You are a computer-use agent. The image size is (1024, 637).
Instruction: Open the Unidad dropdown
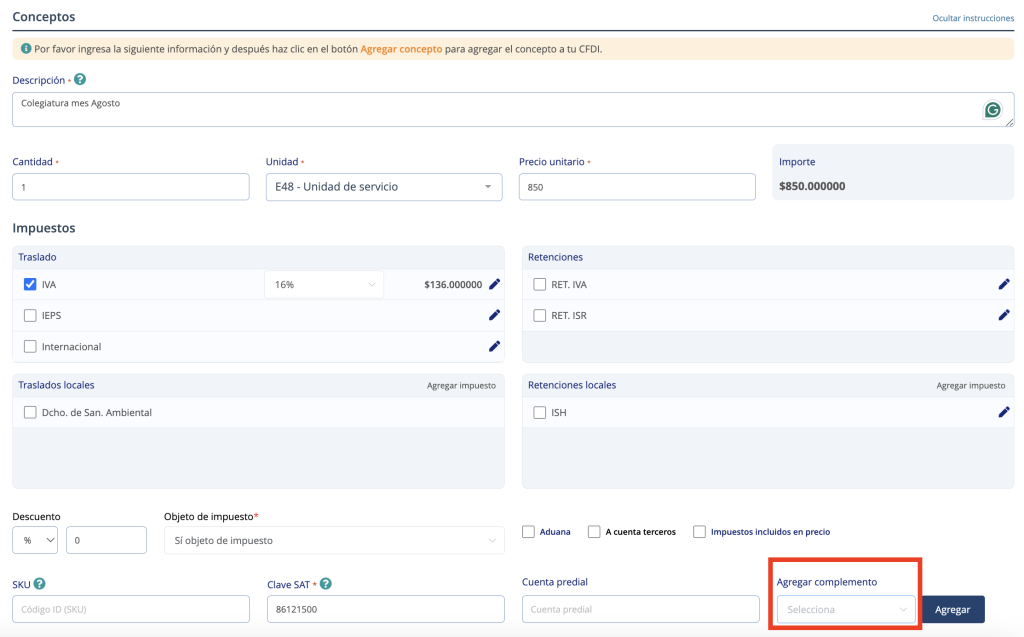pos(384,187)
